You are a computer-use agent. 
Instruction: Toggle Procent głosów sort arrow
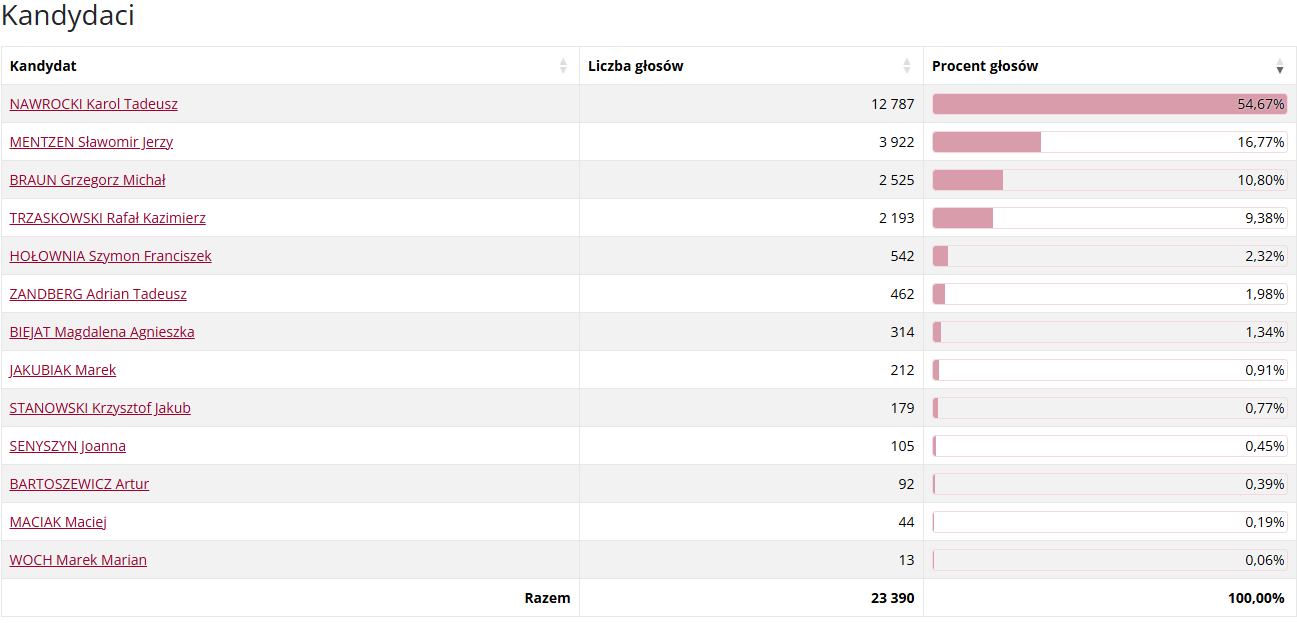click(1280, 67)
